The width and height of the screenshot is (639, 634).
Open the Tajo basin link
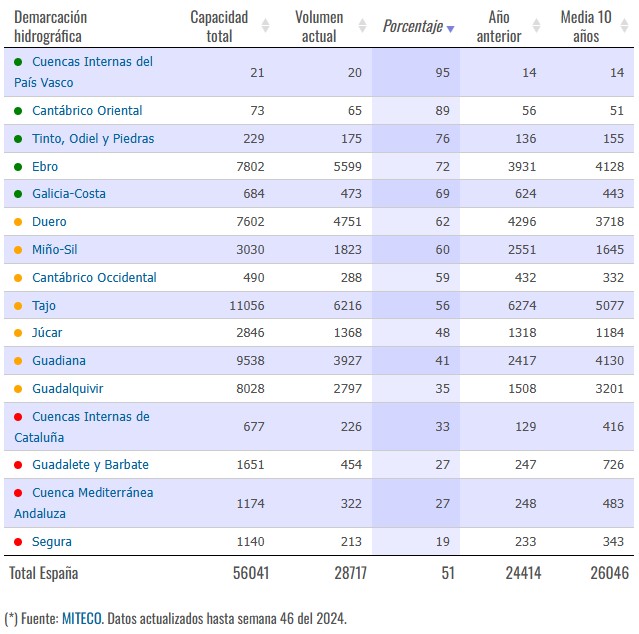[x=44, y=306]
